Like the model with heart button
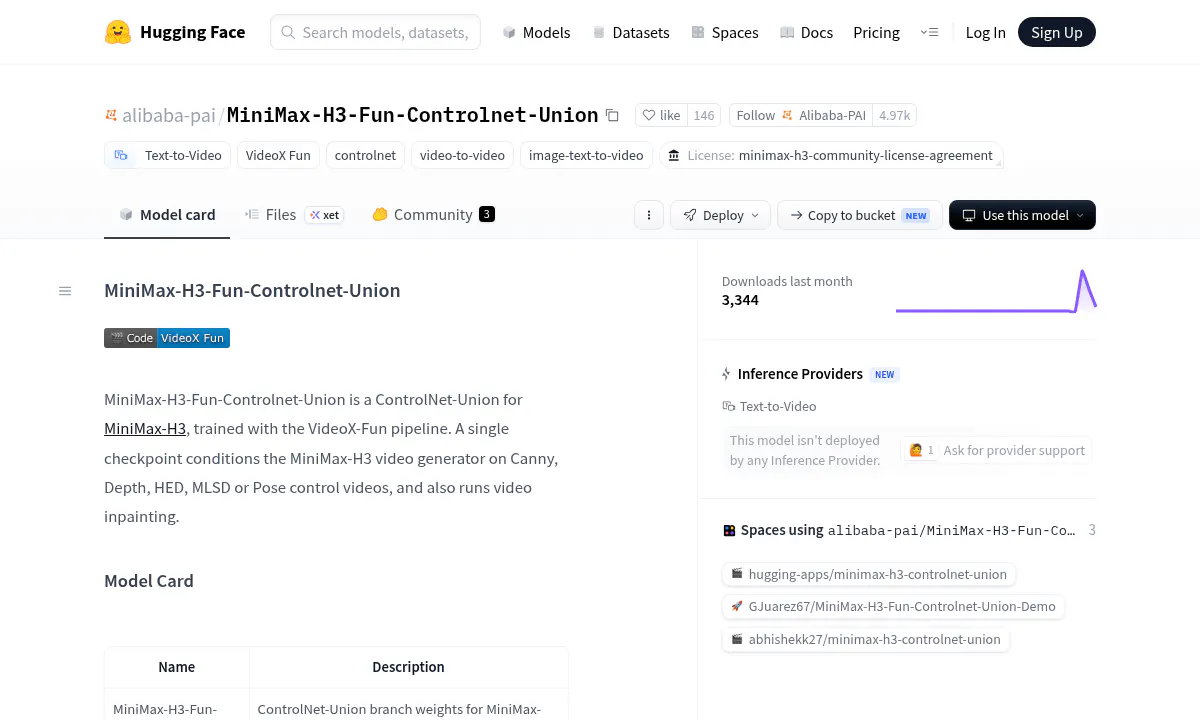The image size is (1200, 720). 660,115
